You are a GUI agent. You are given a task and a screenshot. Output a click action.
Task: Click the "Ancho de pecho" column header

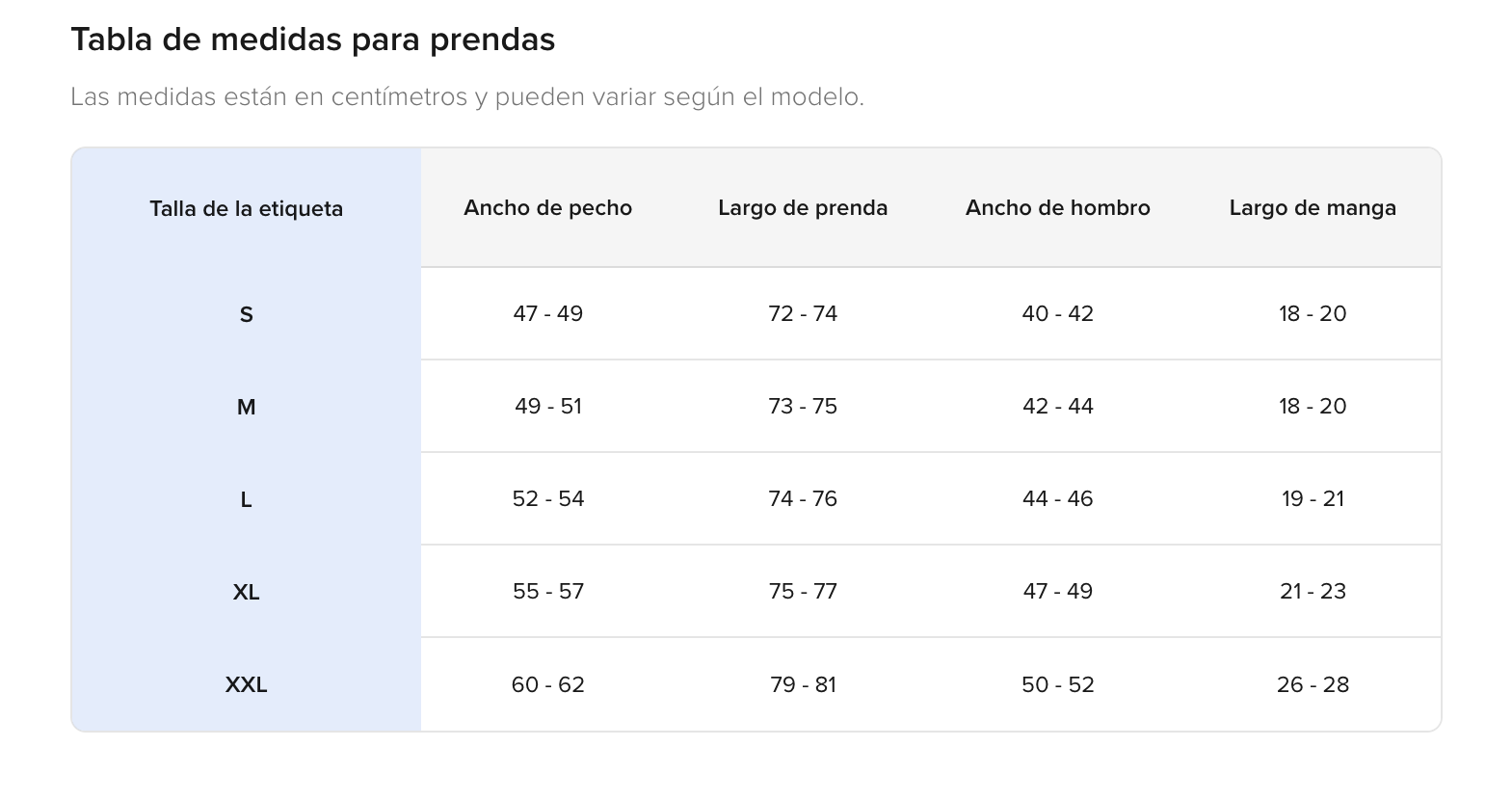(547, 208)
